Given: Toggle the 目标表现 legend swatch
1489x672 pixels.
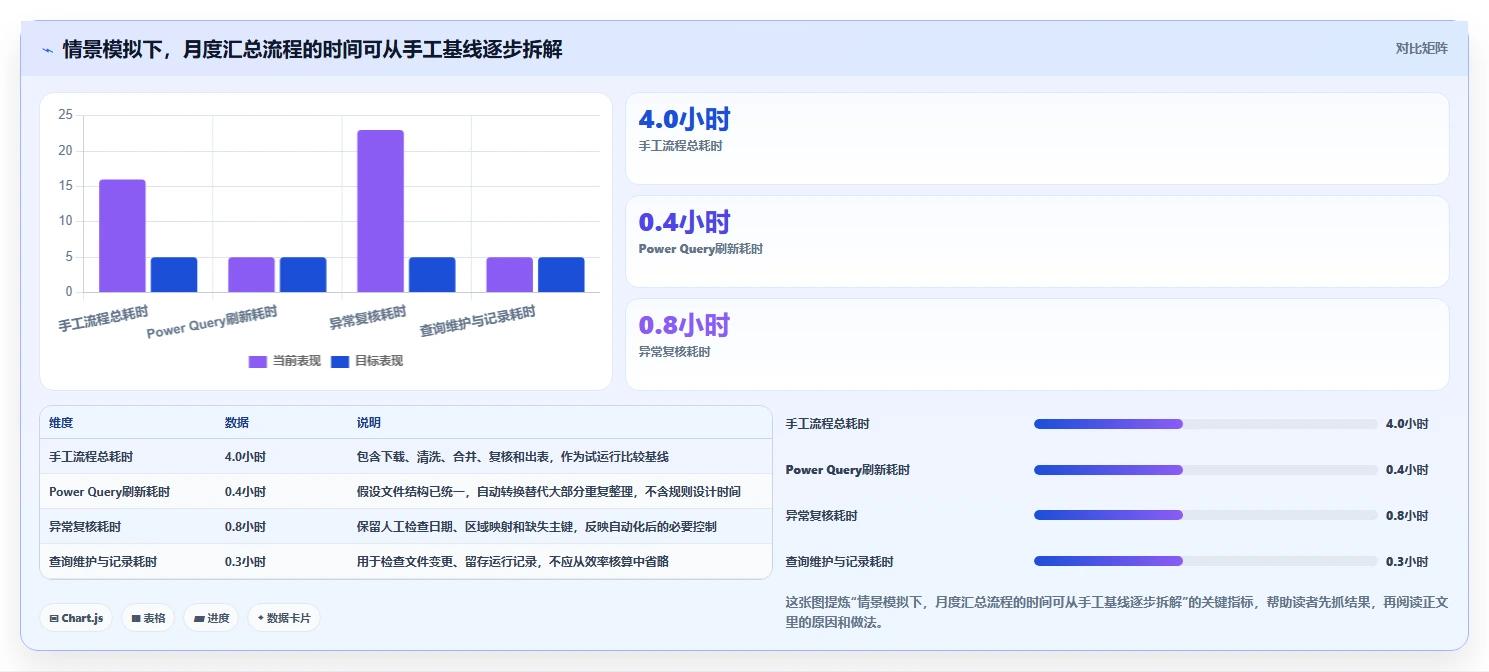Looking at the screenshot, I should pos(340,361).
